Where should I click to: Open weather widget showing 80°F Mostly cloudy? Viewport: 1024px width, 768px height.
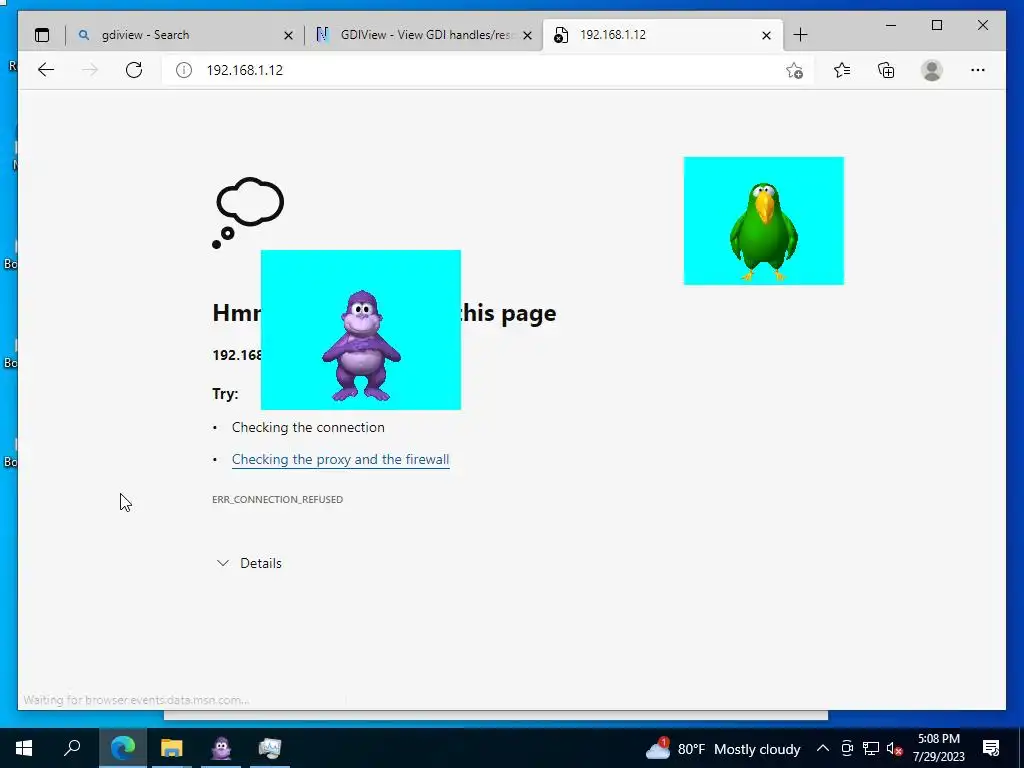point(723,748)
